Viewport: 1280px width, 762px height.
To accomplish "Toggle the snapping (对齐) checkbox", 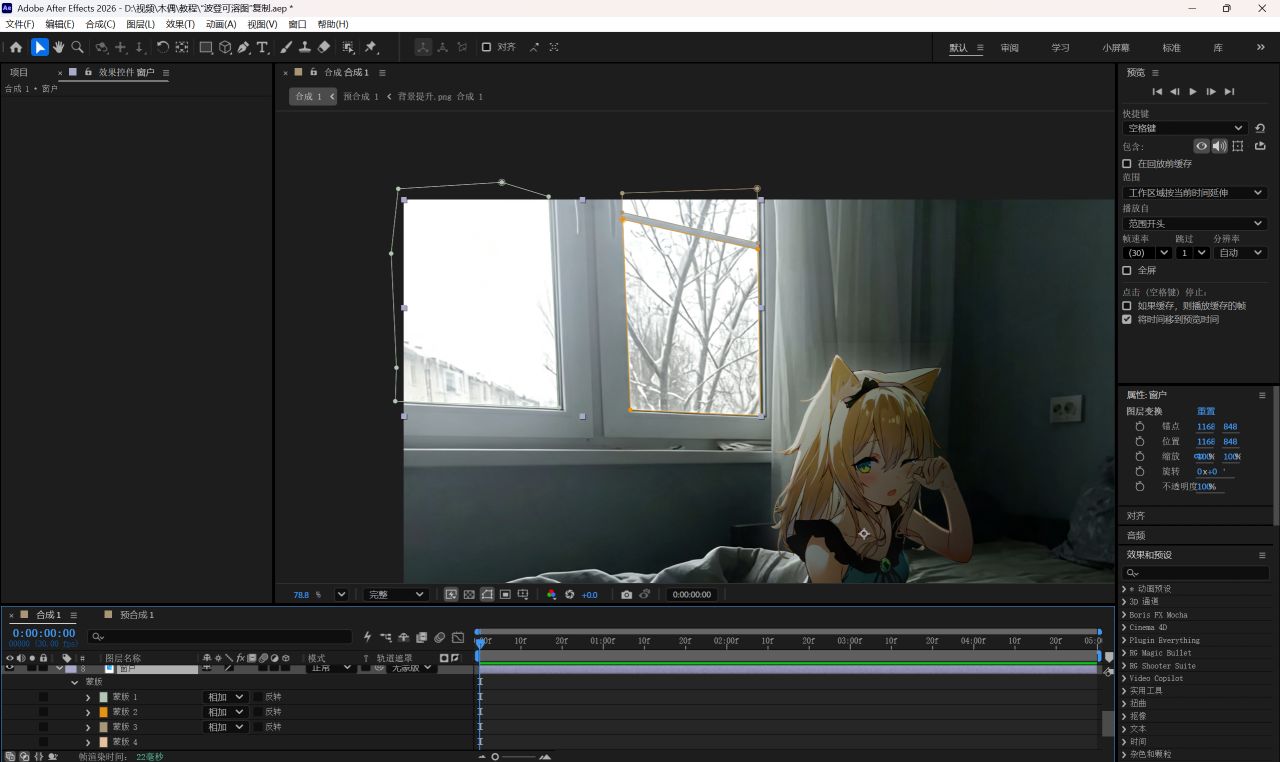I will coord(486,47).
